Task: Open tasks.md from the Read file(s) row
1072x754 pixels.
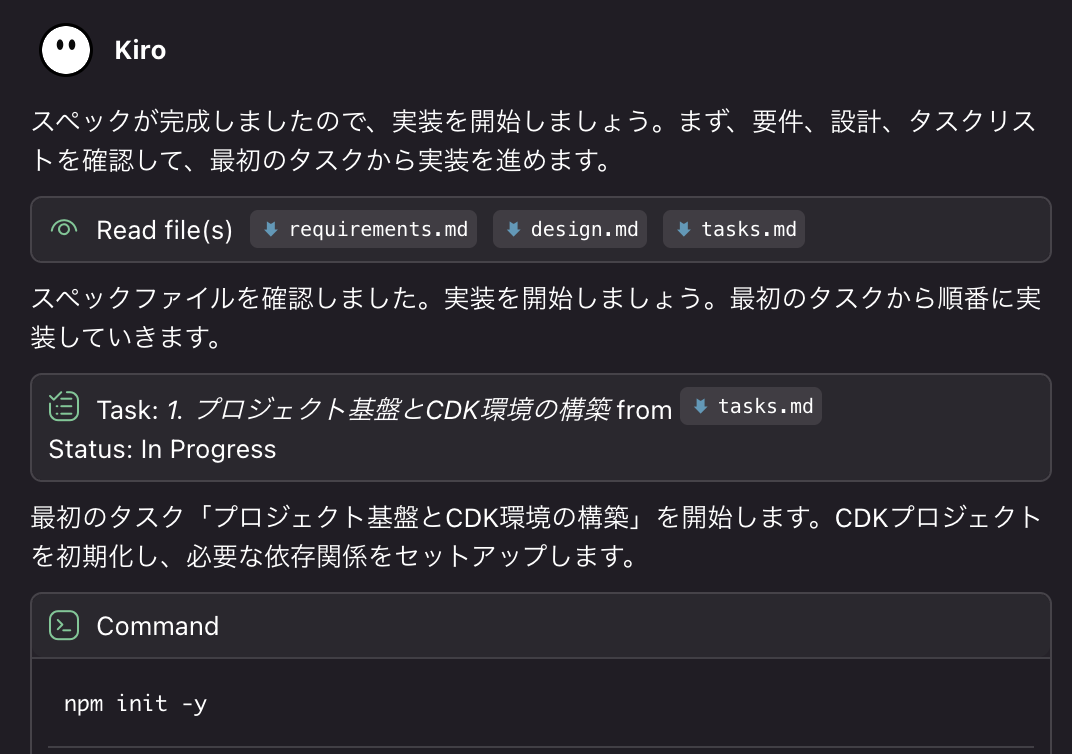Action: point(734,228)
